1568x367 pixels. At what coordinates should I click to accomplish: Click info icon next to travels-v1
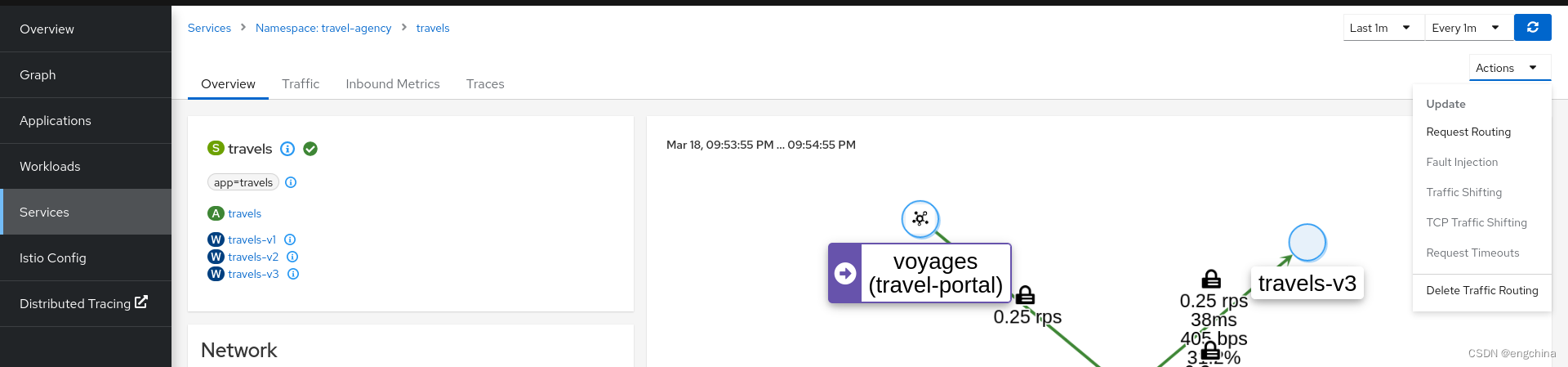pos(290,239)
